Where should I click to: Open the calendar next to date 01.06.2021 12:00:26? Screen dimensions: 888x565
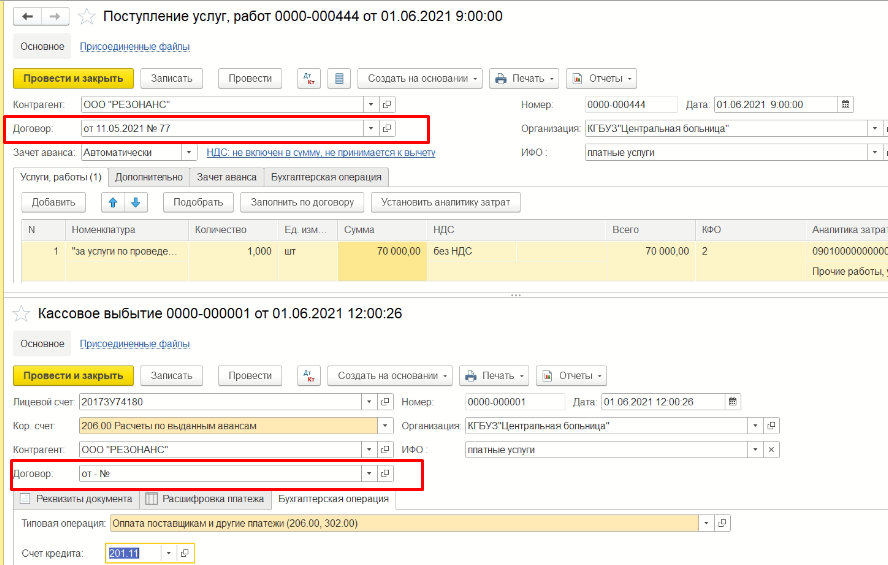point(733,402)
